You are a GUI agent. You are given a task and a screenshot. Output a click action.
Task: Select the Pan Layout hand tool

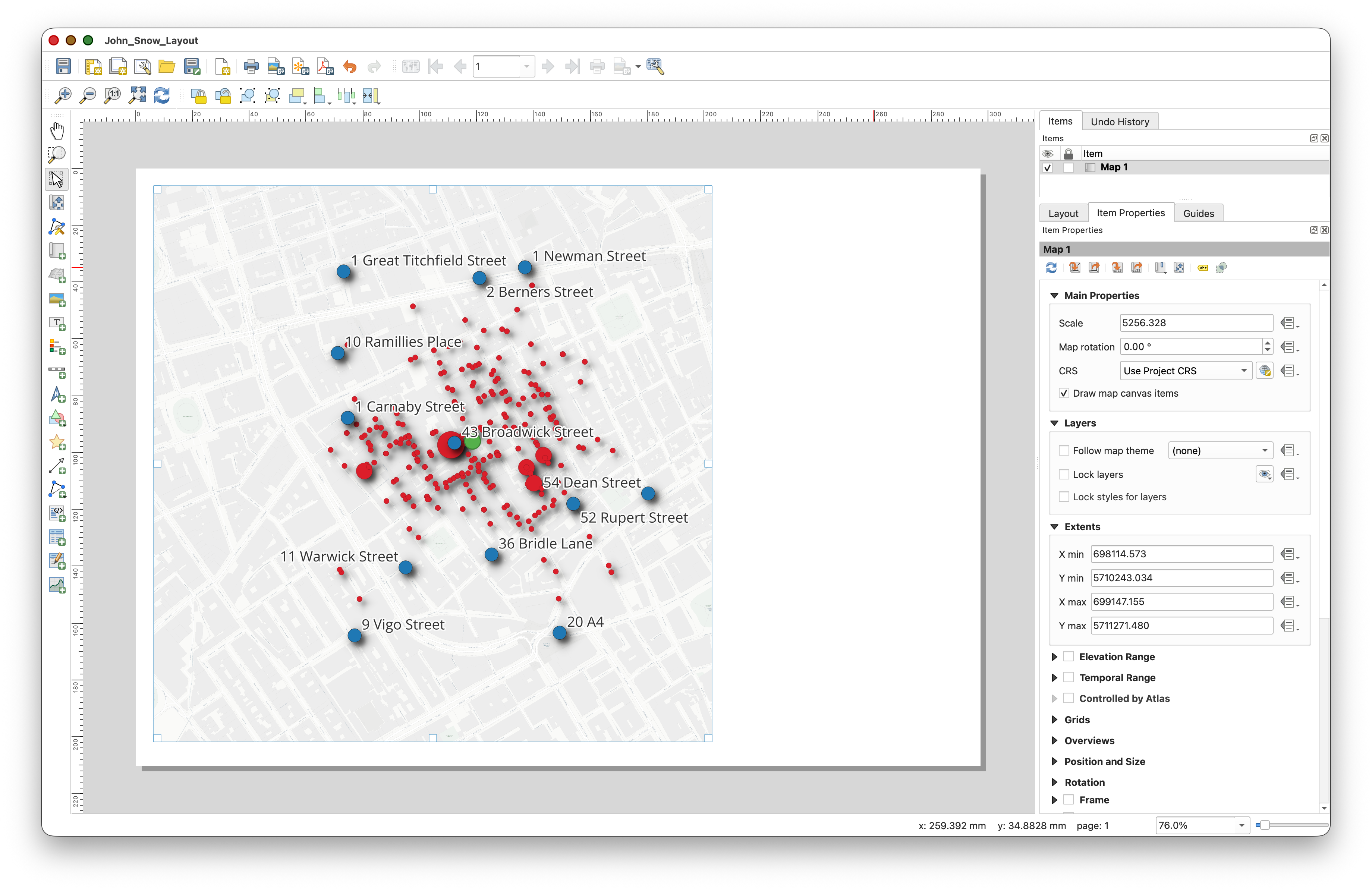pyautogui.click(x=57, y=131)
